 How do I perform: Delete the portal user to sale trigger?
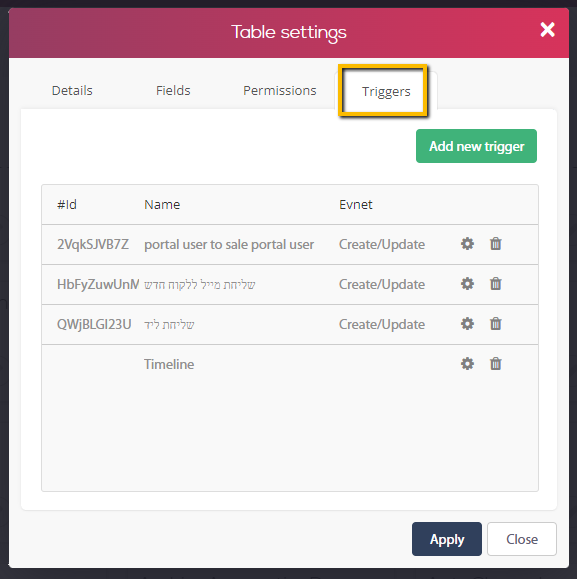coord(495,244)
